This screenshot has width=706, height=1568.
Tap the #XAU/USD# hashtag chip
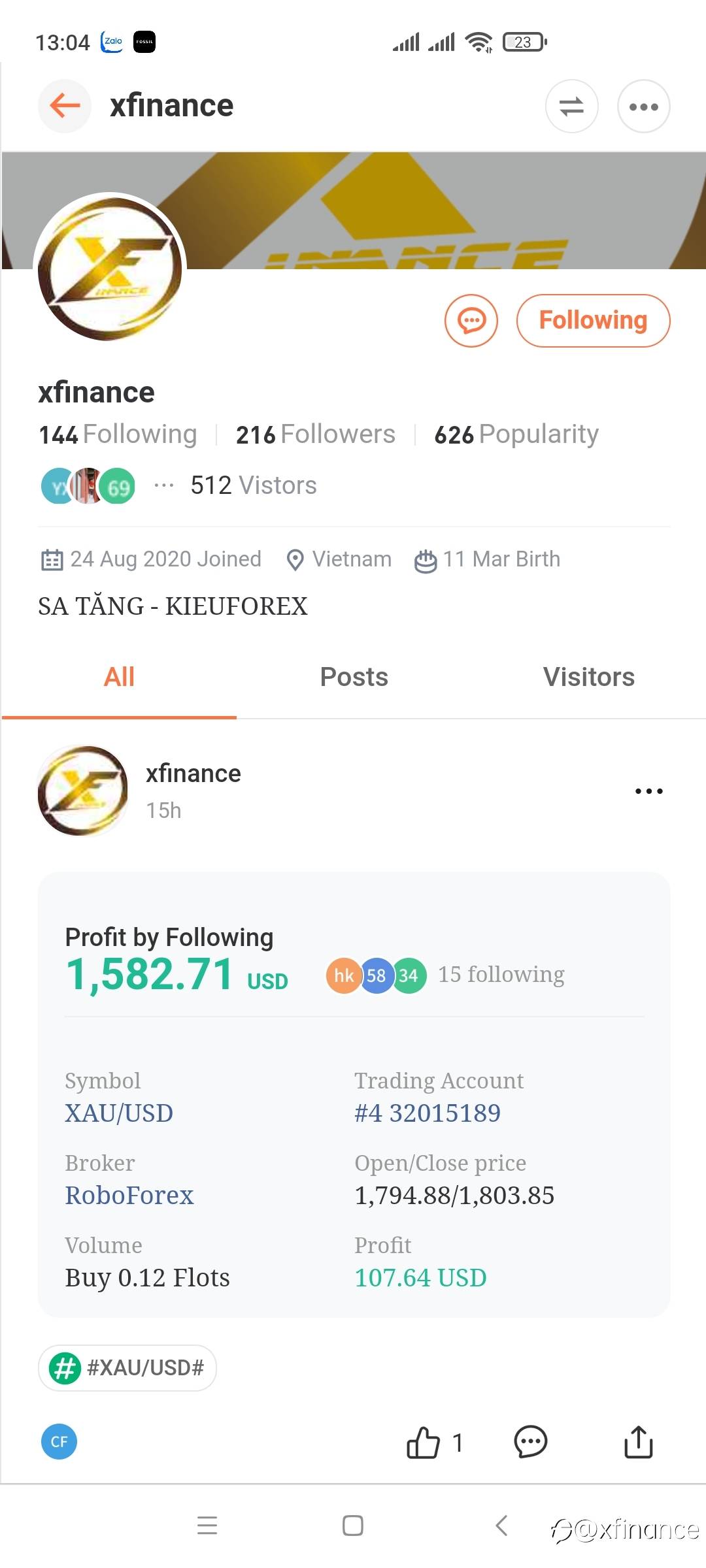click(x=127, y=1367)
